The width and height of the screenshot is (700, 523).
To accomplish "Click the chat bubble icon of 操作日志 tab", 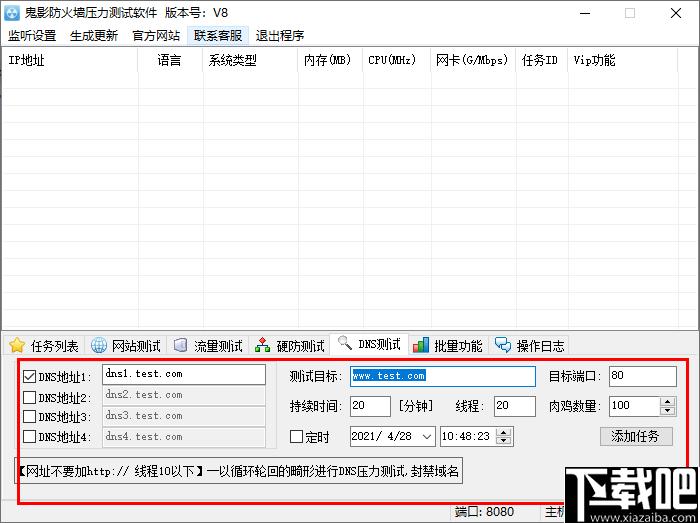I will tap(503, 345).
